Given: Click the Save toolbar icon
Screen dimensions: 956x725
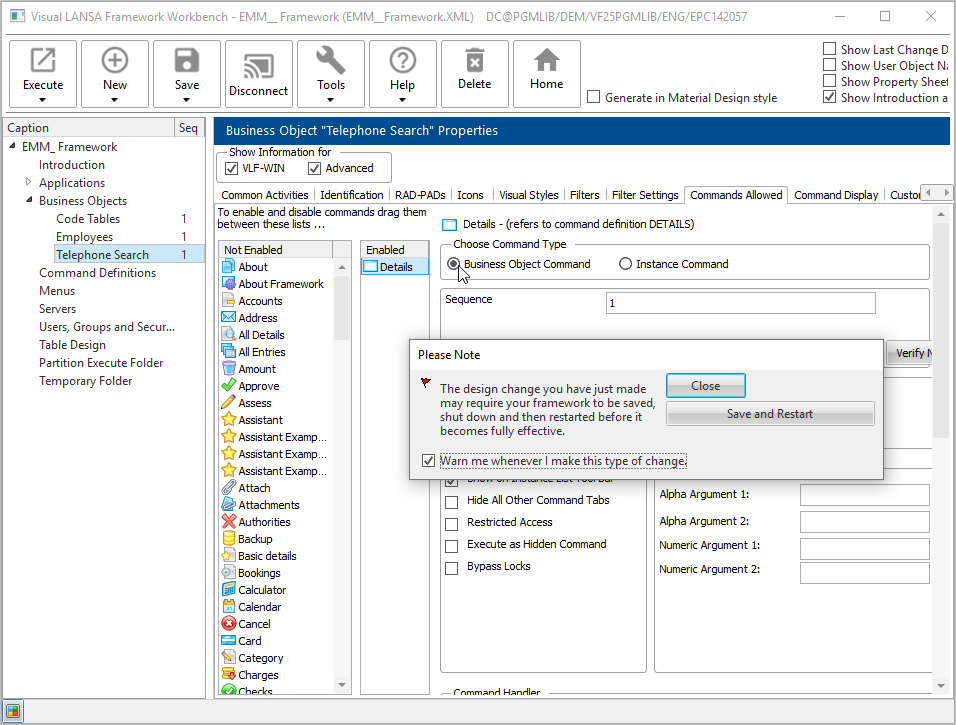Looking at the screenshot, I should (x=187, y=62).
